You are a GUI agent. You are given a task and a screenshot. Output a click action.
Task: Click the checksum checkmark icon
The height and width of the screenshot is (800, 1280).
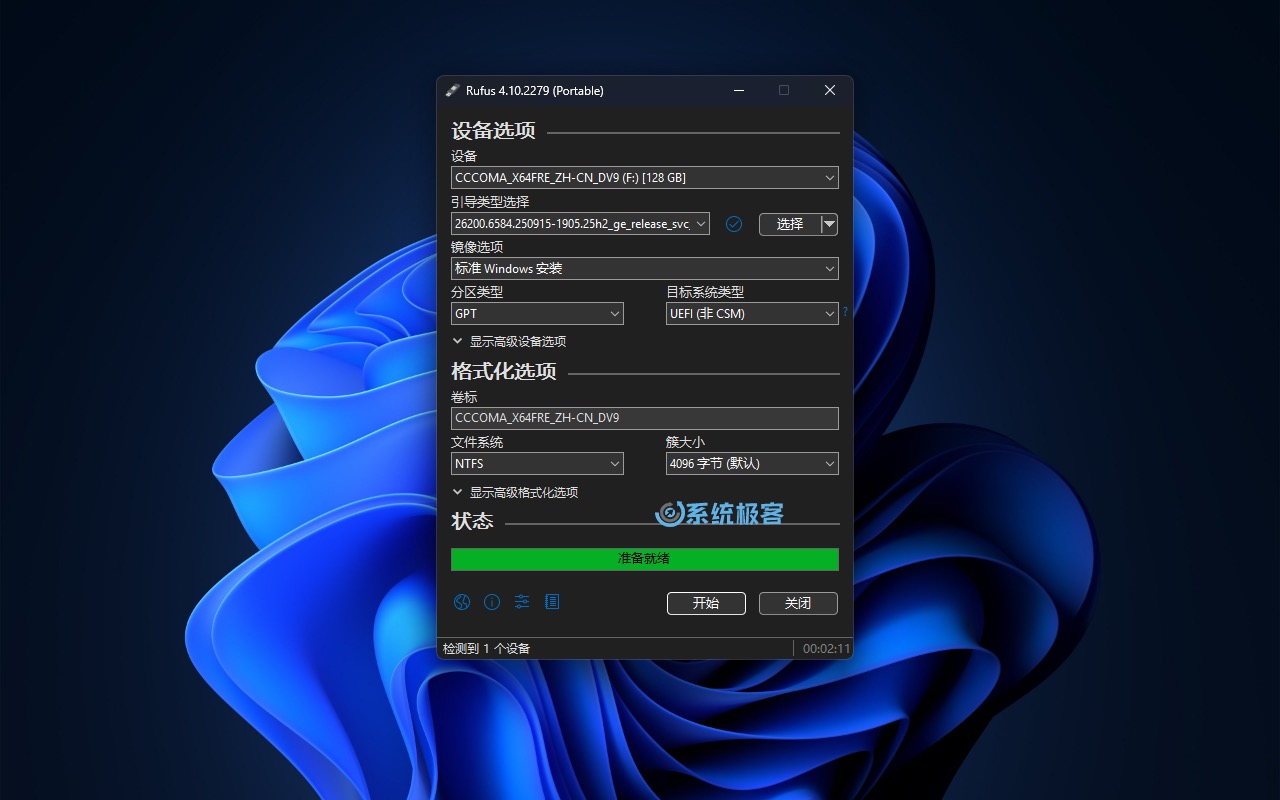734,224
